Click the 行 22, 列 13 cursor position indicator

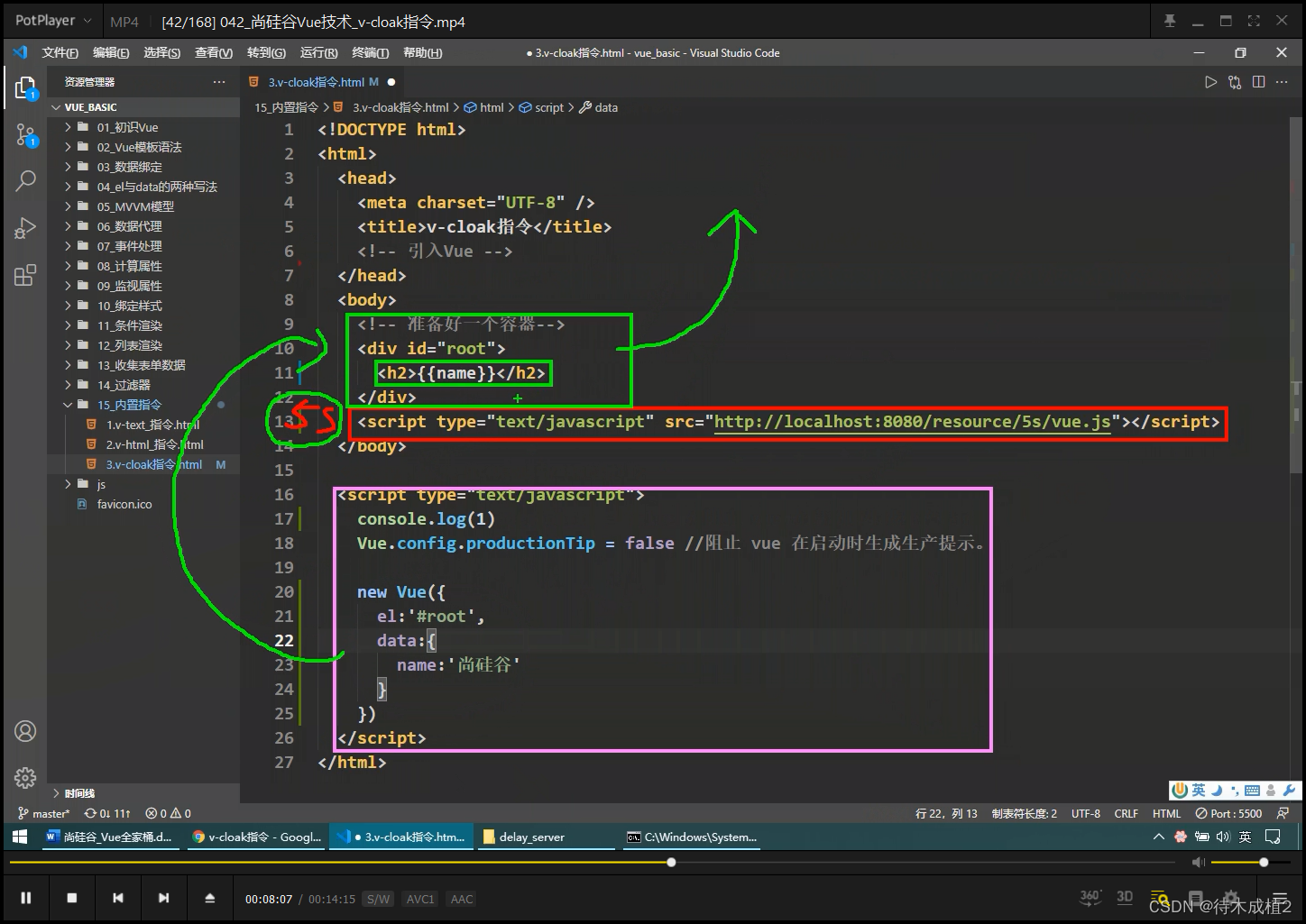946,813
